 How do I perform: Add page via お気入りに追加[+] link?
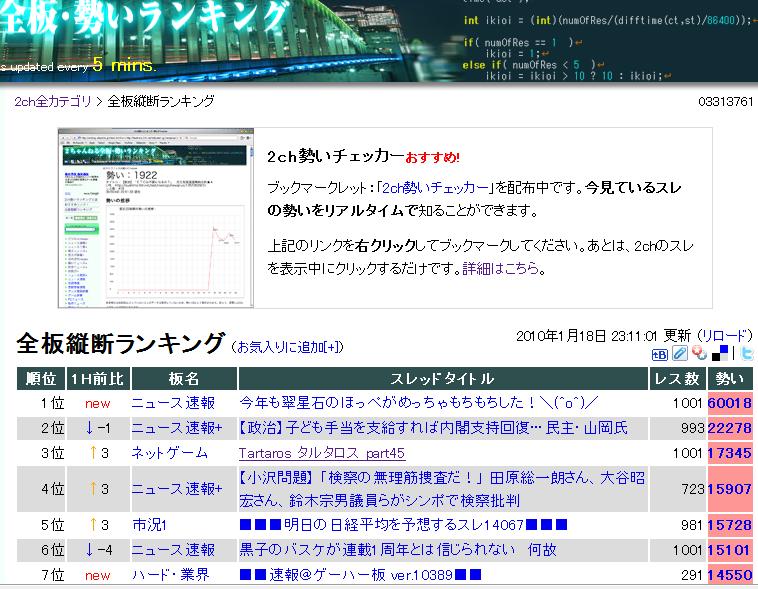(287, 347)
